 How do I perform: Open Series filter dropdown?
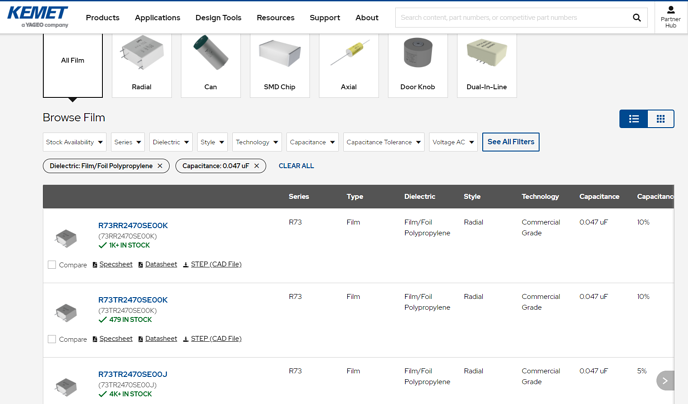(128, 142)
